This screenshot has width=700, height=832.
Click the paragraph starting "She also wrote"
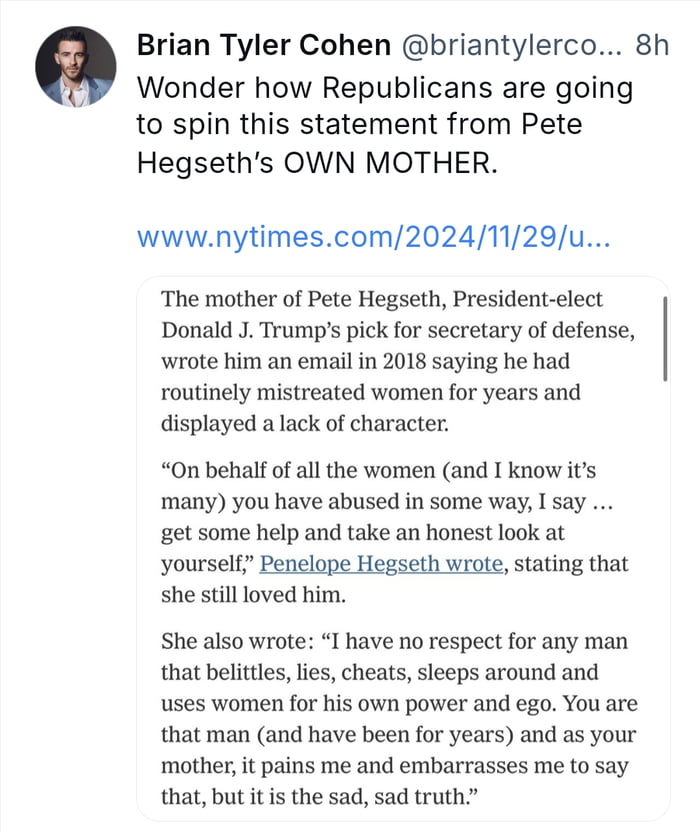pyautogui.click(x=398, y=718)
